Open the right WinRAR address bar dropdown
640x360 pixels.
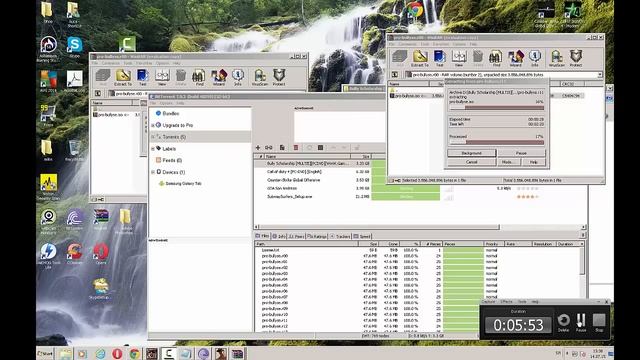coord(600,75)
